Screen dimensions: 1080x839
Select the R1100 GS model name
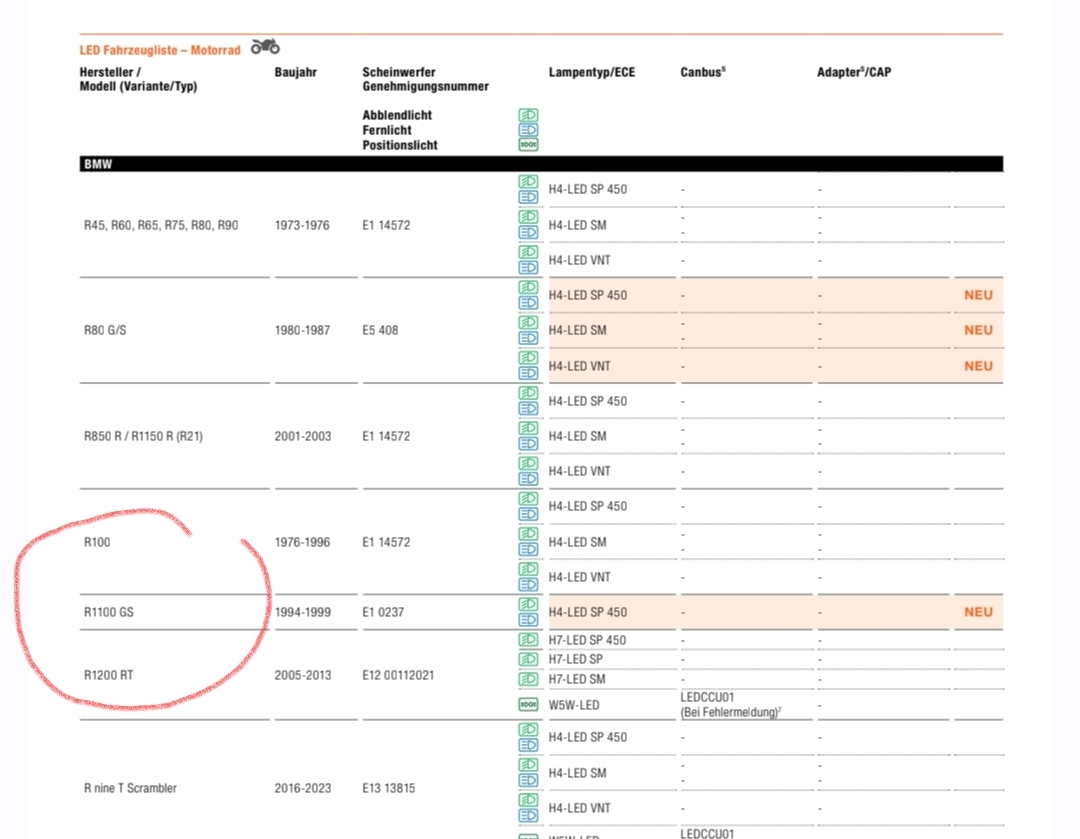[x=108, y=612]
